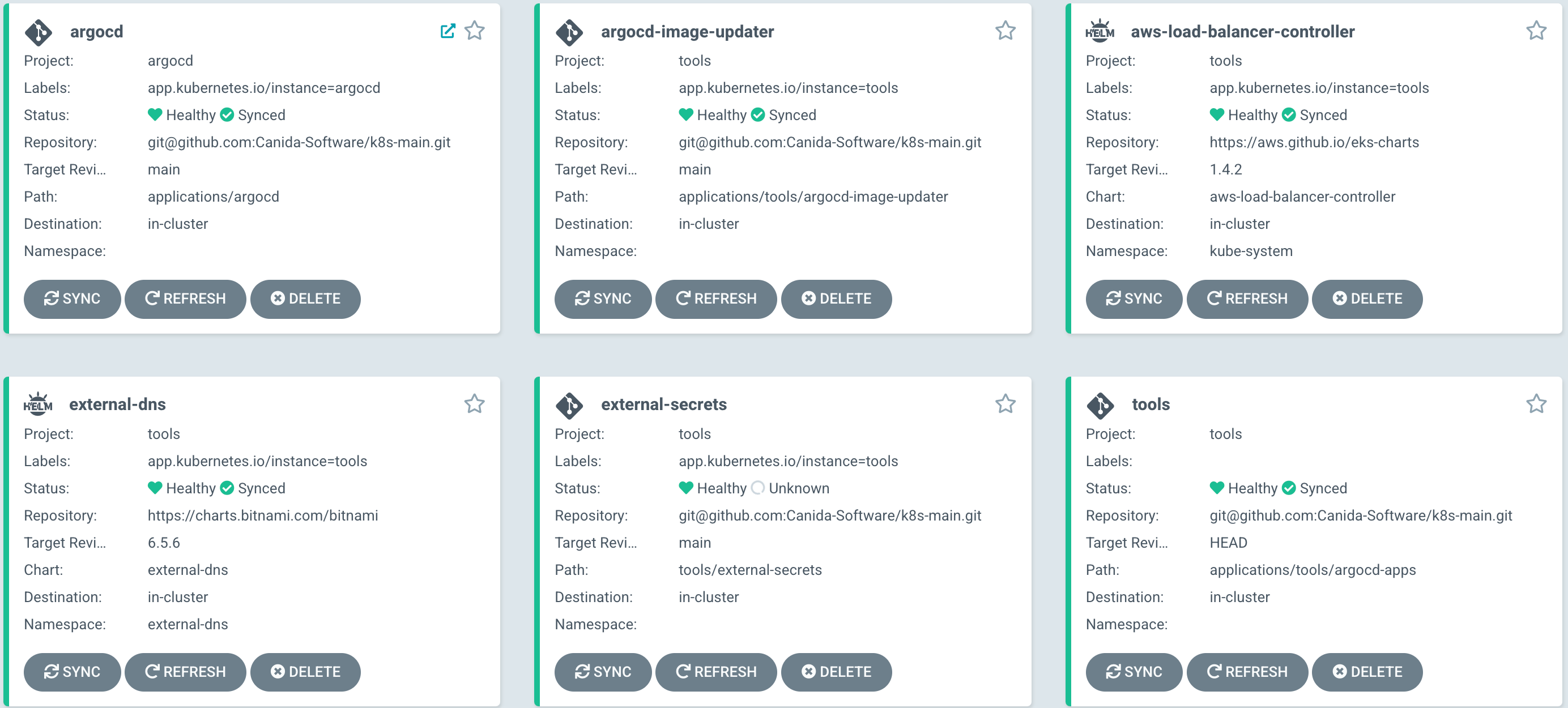
Task: Open the argocd-image-updater application title
Action: [x=687, y=32]
